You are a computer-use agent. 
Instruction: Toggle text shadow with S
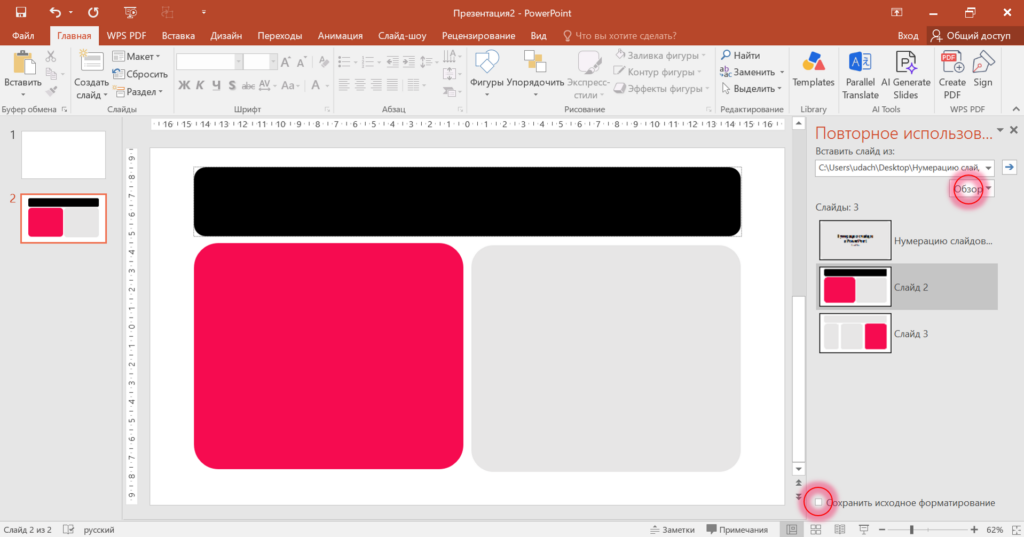pos(232,86)
